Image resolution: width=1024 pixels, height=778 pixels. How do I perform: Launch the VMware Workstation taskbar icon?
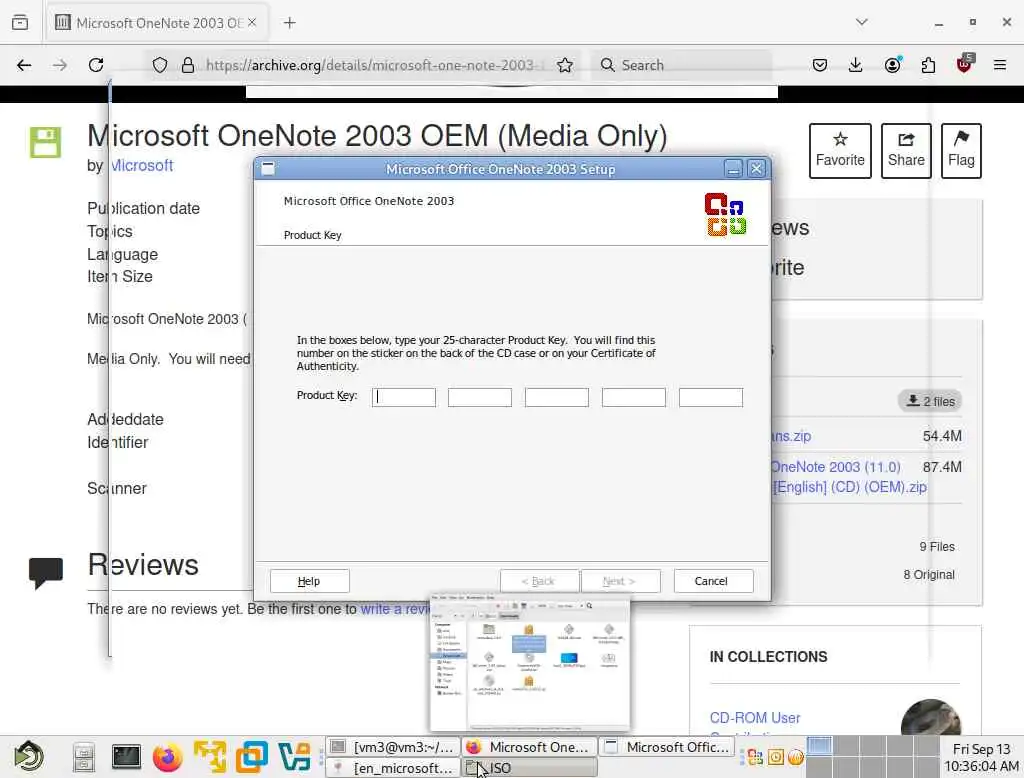pyautogui.click(x=252, y=757)
